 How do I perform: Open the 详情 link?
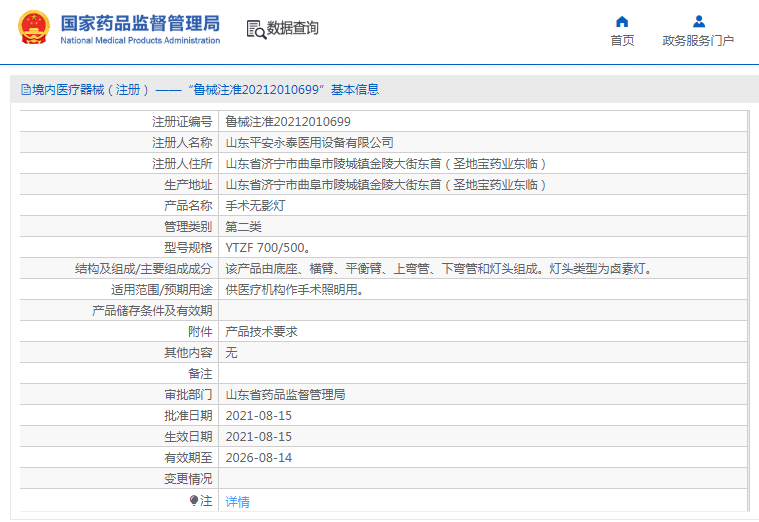click(x=237, y=502)
